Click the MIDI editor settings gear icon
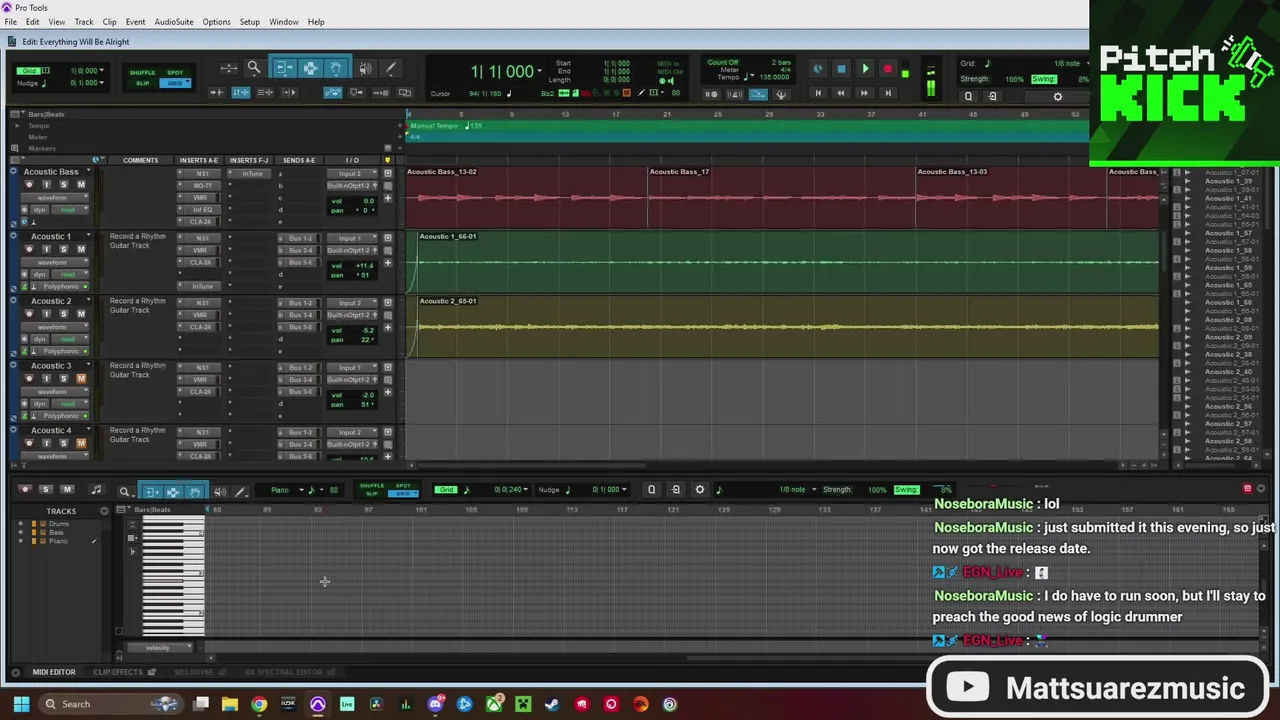Screen dimensions: 1280x720 (x=700, y=490)
